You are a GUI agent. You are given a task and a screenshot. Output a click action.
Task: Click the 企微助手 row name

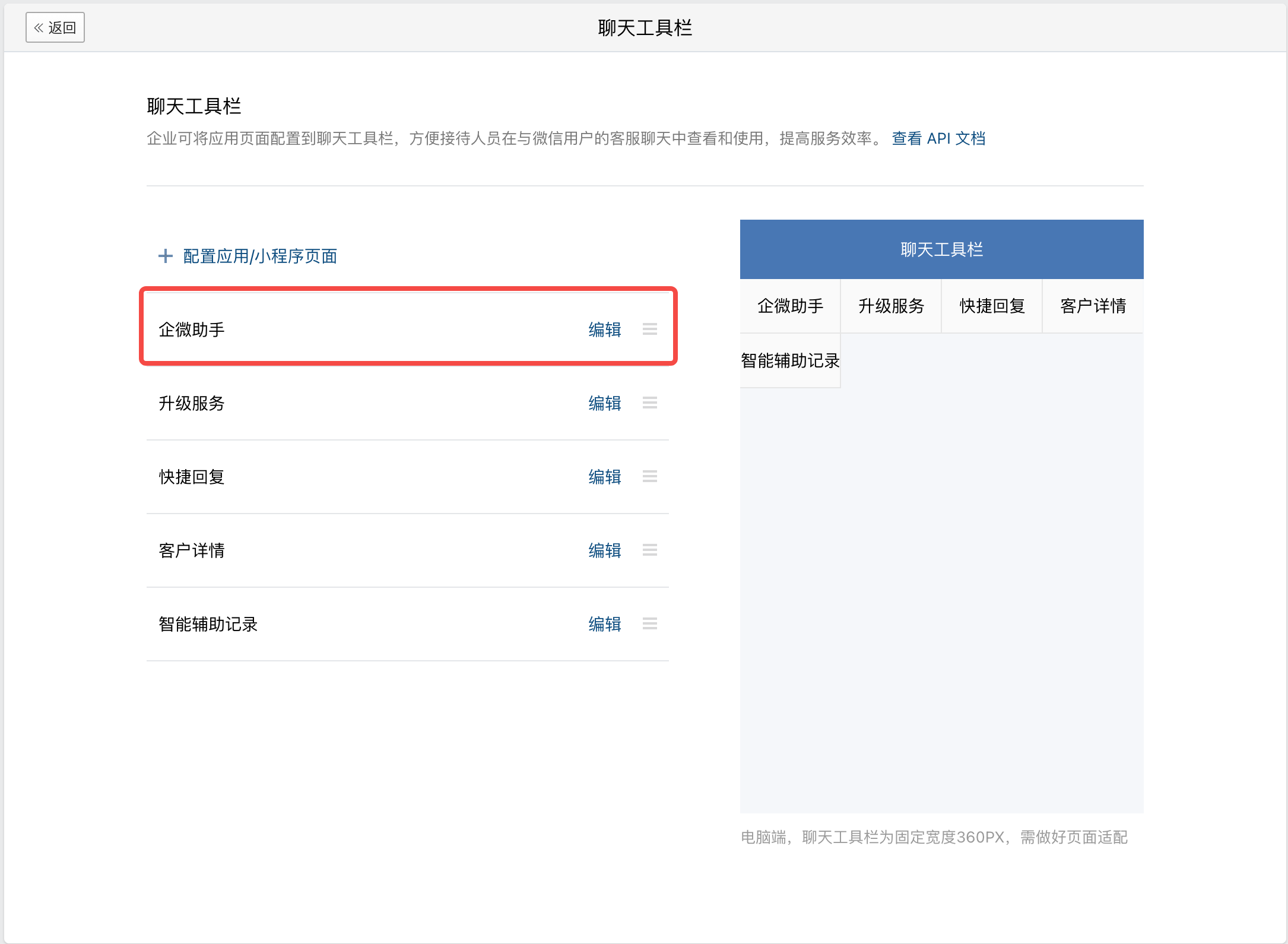pos(192,330)
